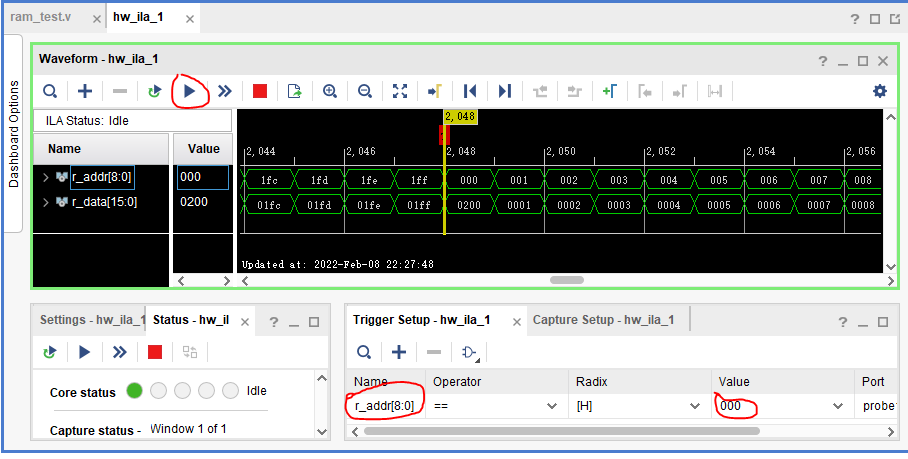Viewport: 908px width, 459px height.
Task: Select Status - hw_ila_1 tab
Action: (191, 320)
